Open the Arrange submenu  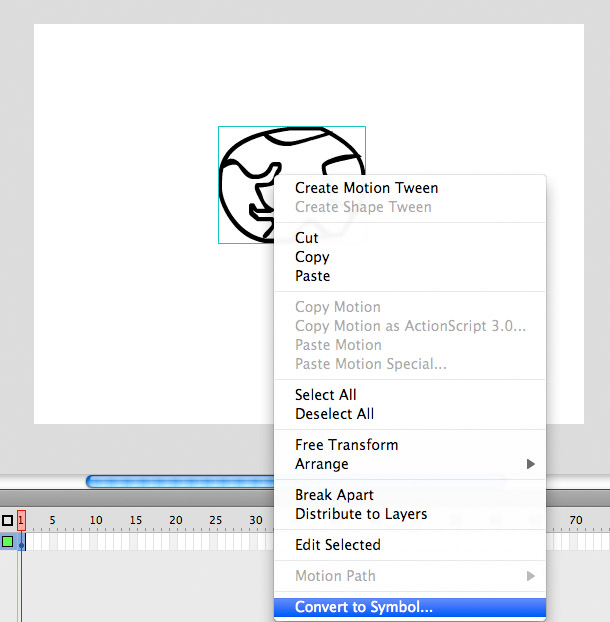point(410,464)
